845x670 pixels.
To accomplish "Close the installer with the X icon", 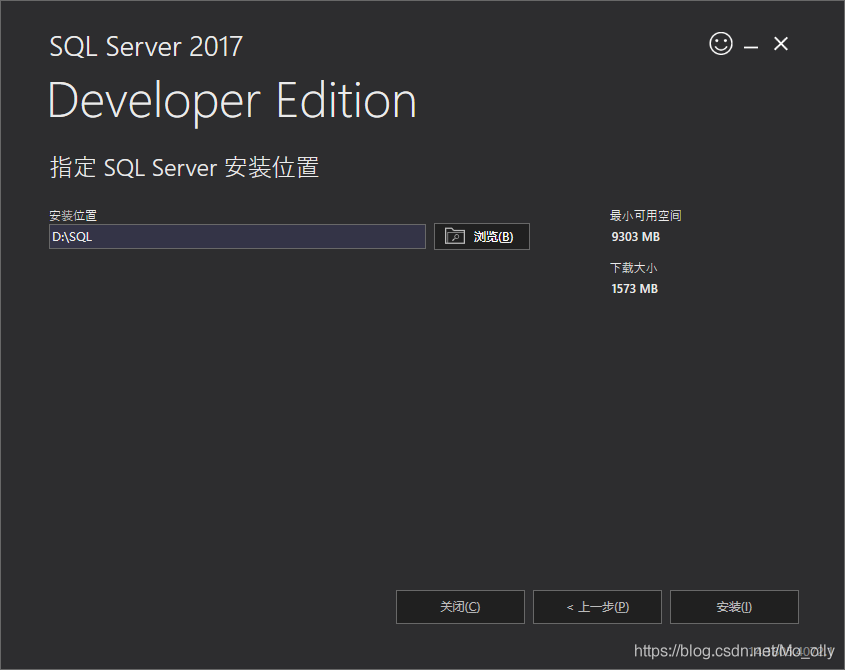I will pos(780,44).
